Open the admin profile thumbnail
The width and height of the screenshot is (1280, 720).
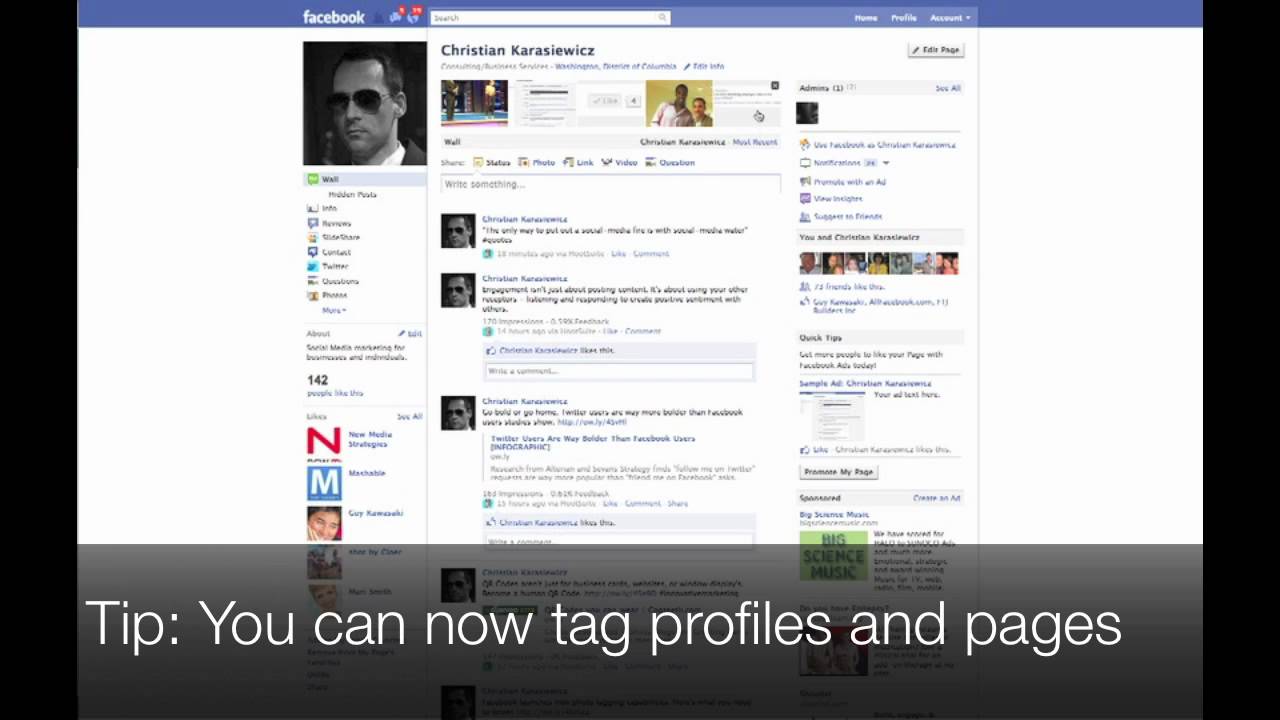click(807, 112)
